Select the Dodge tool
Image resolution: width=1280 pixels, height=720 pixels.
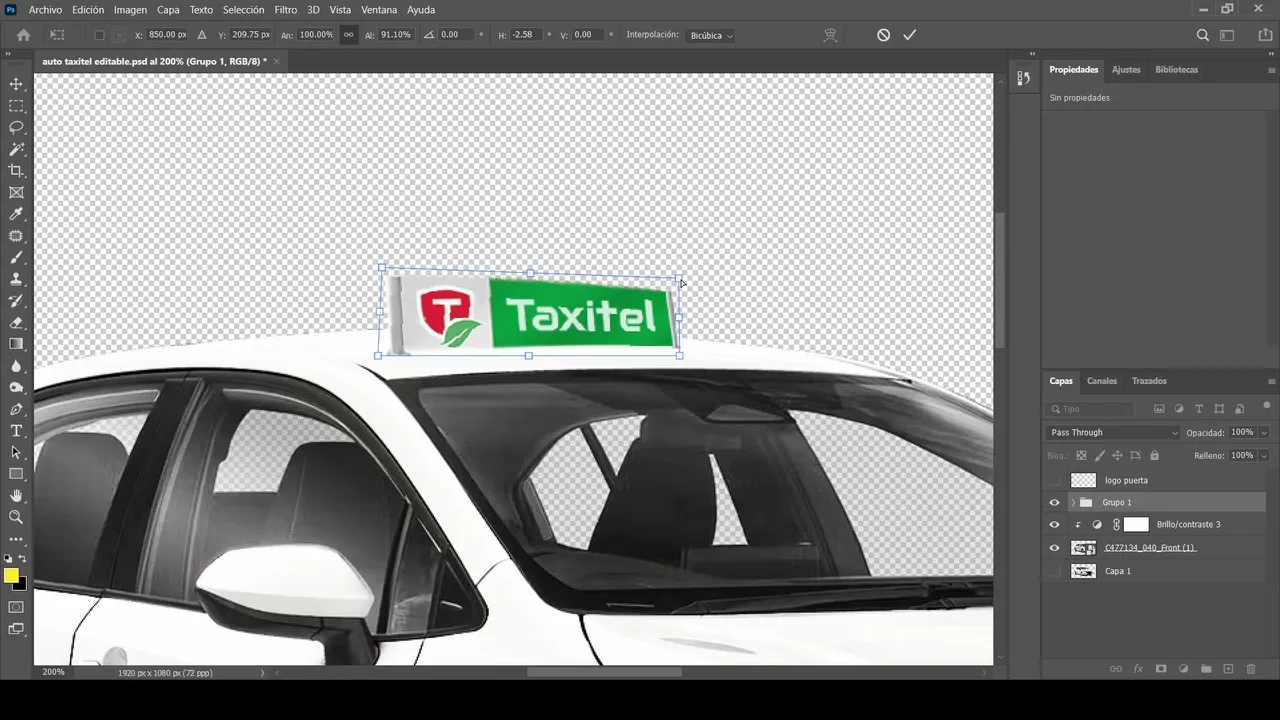pos(16,388)
